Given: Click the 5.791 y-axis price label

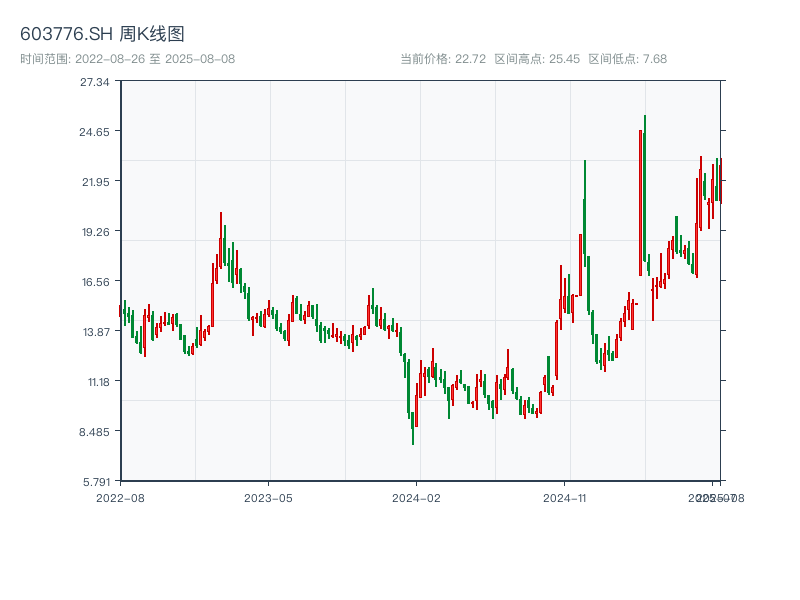Looking at the screenshot, I should [x=95, y=482].
